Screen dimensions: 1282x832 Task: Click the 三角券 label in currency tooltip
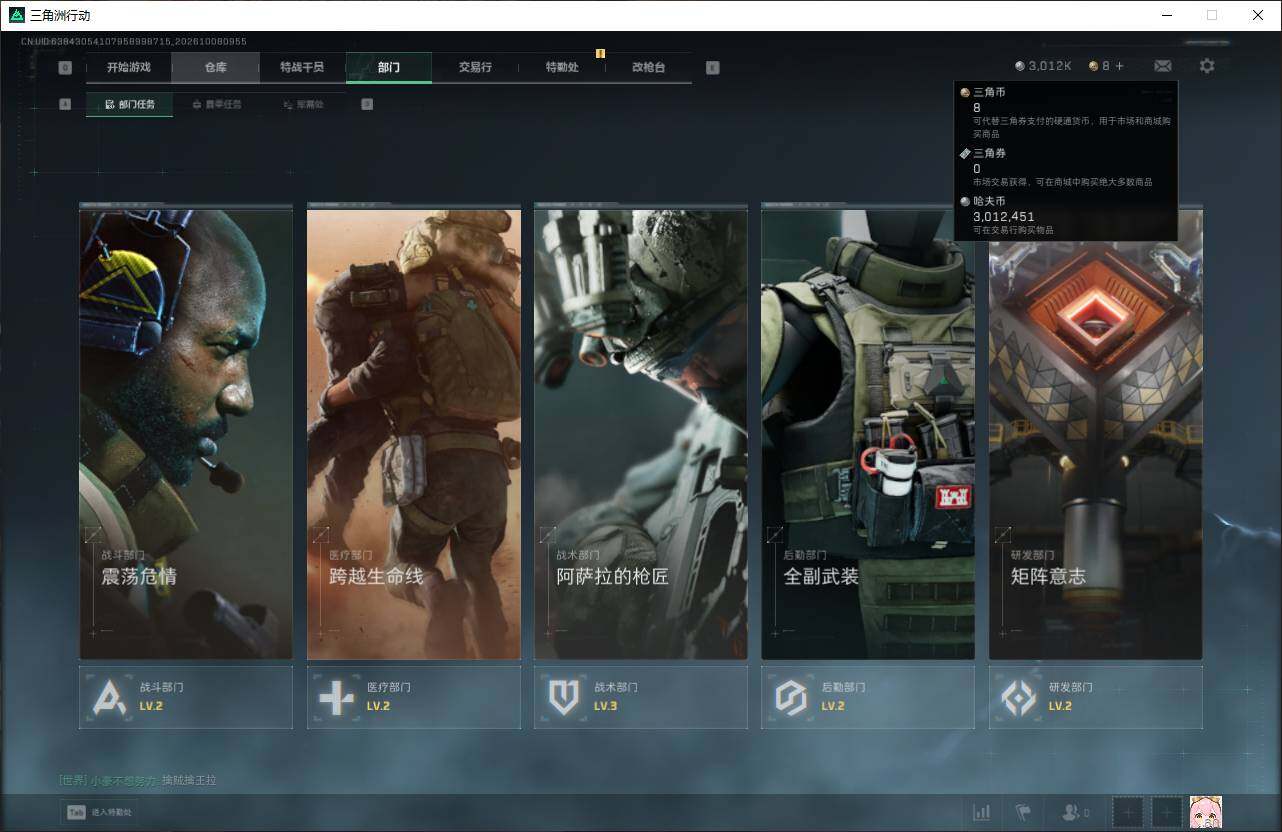[x=989, y=153]
